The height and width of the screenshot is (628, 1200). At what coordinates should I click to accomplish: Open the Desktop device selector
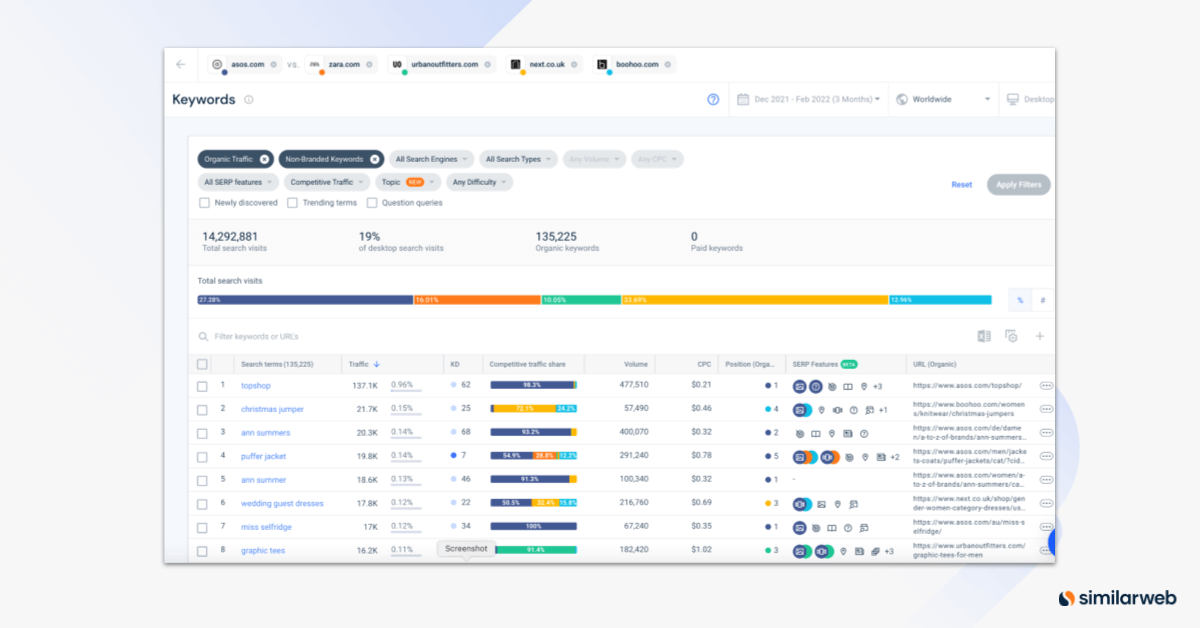tap(1030, 99)
